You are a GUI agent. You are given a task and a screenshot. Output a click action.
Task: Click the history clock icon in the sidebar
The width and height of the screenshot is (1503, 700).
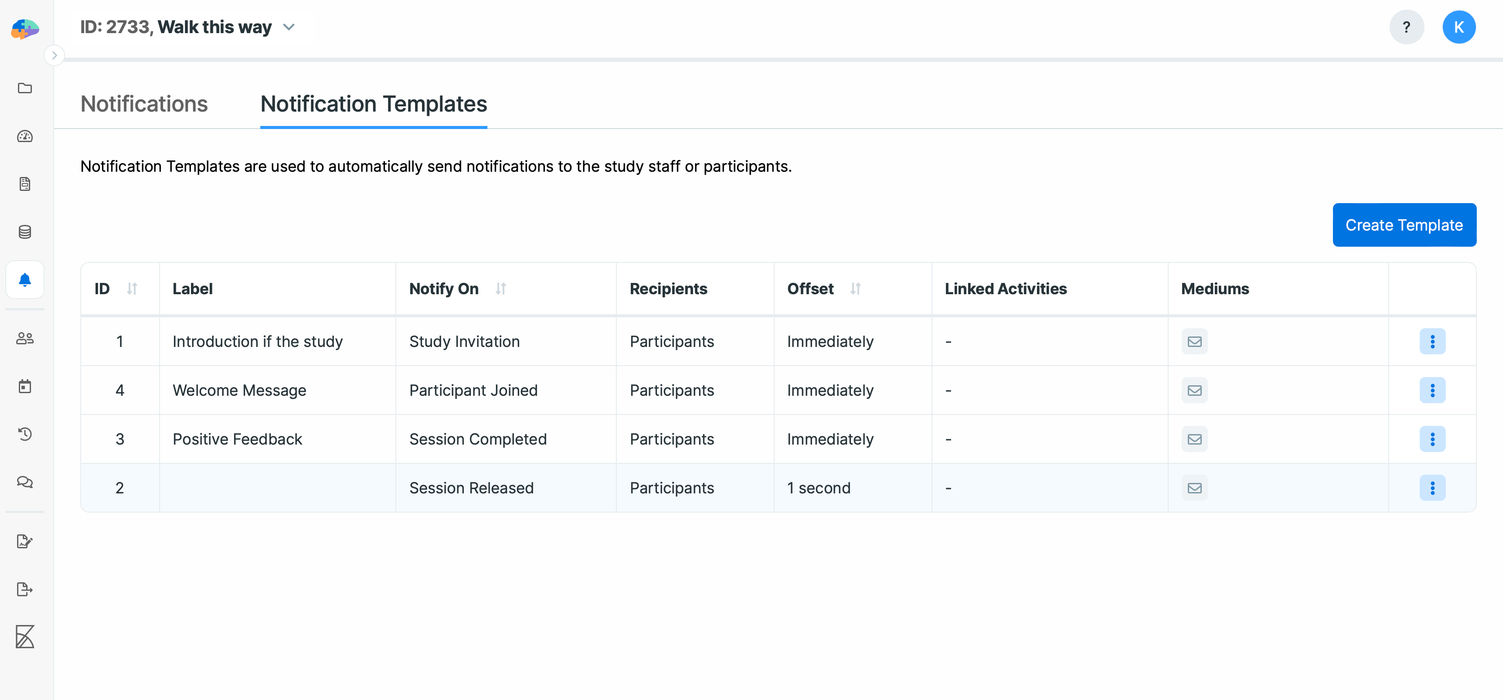24,434
